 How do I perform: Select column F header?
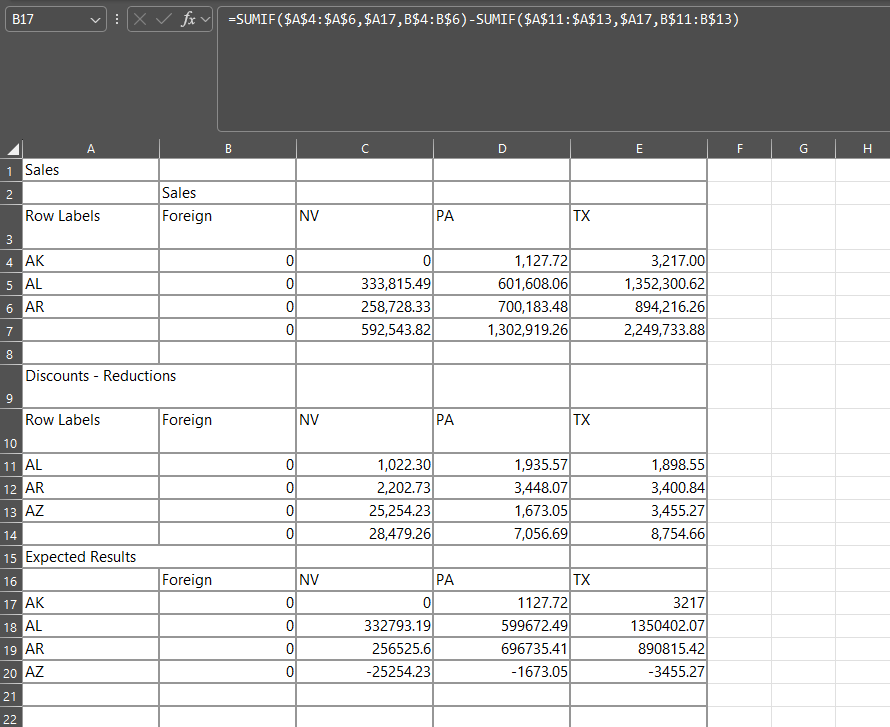[x=740, y=149]
